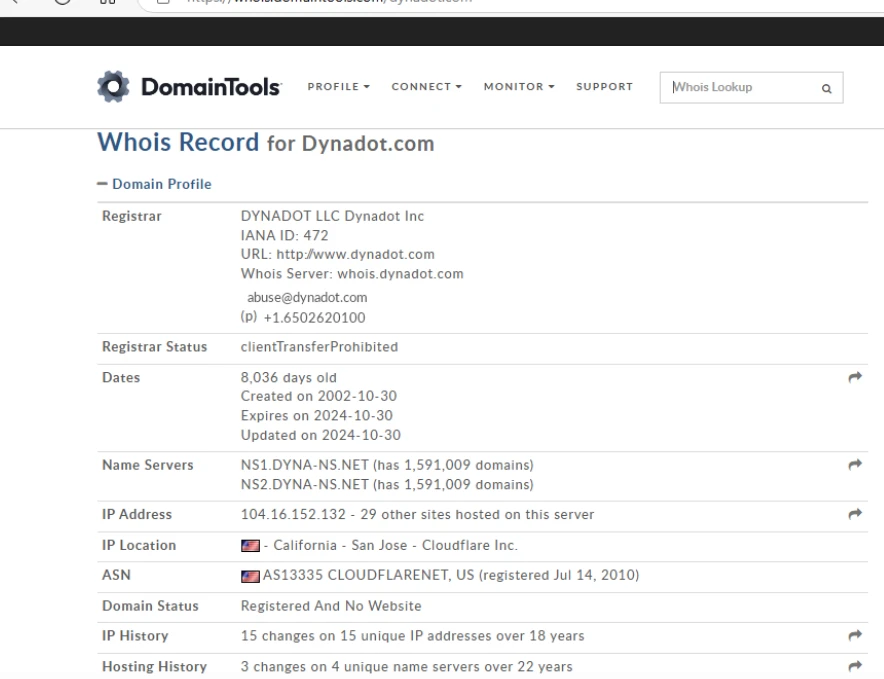Click the arrow icon in the IP History row
This screenshot has height=679, width=884.
click(x=854, y=635)
